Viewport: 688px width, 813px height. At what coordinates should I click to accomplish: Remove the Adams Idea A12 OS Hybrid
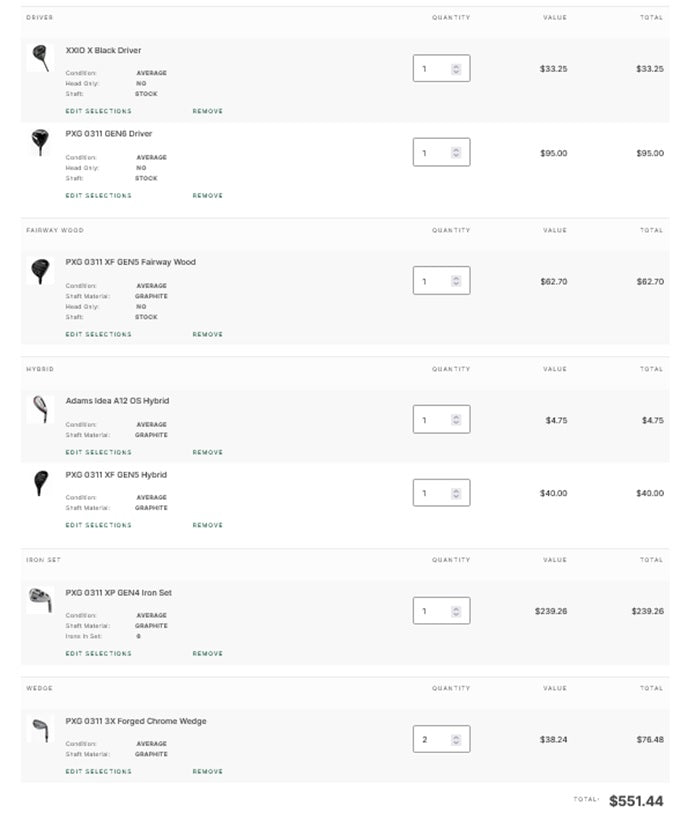point(207,452)
